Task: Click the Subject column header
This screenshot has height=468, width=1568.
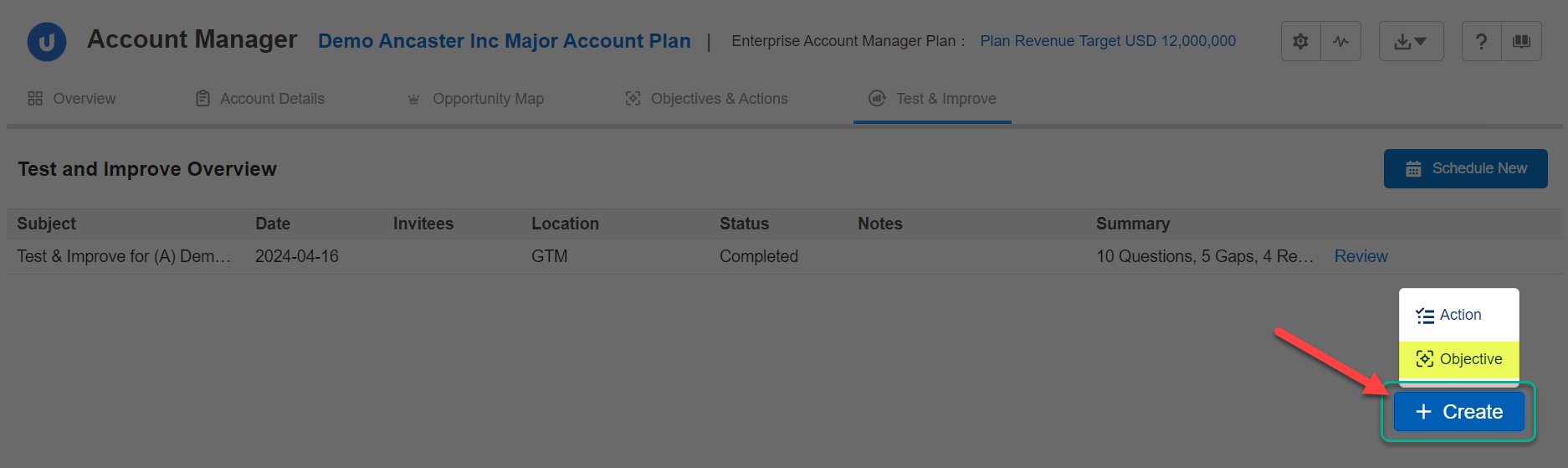Action: [46, 224]
